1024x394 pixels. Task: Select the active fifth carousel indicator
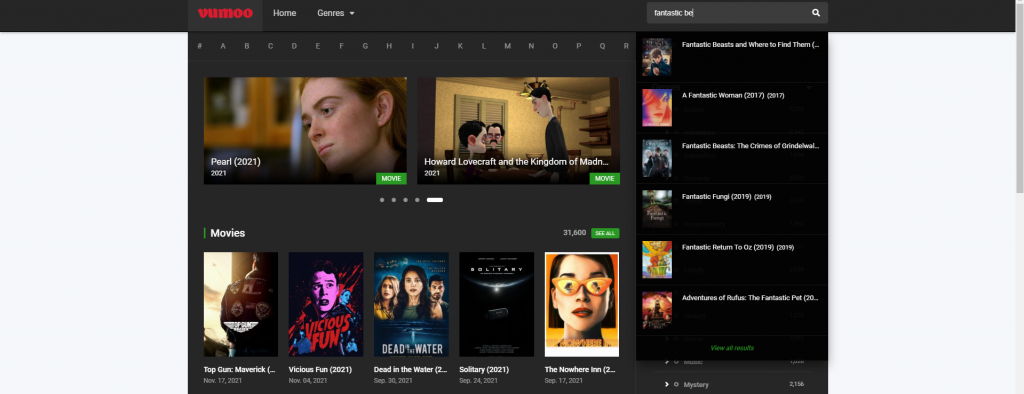click(x=435, y=200)
